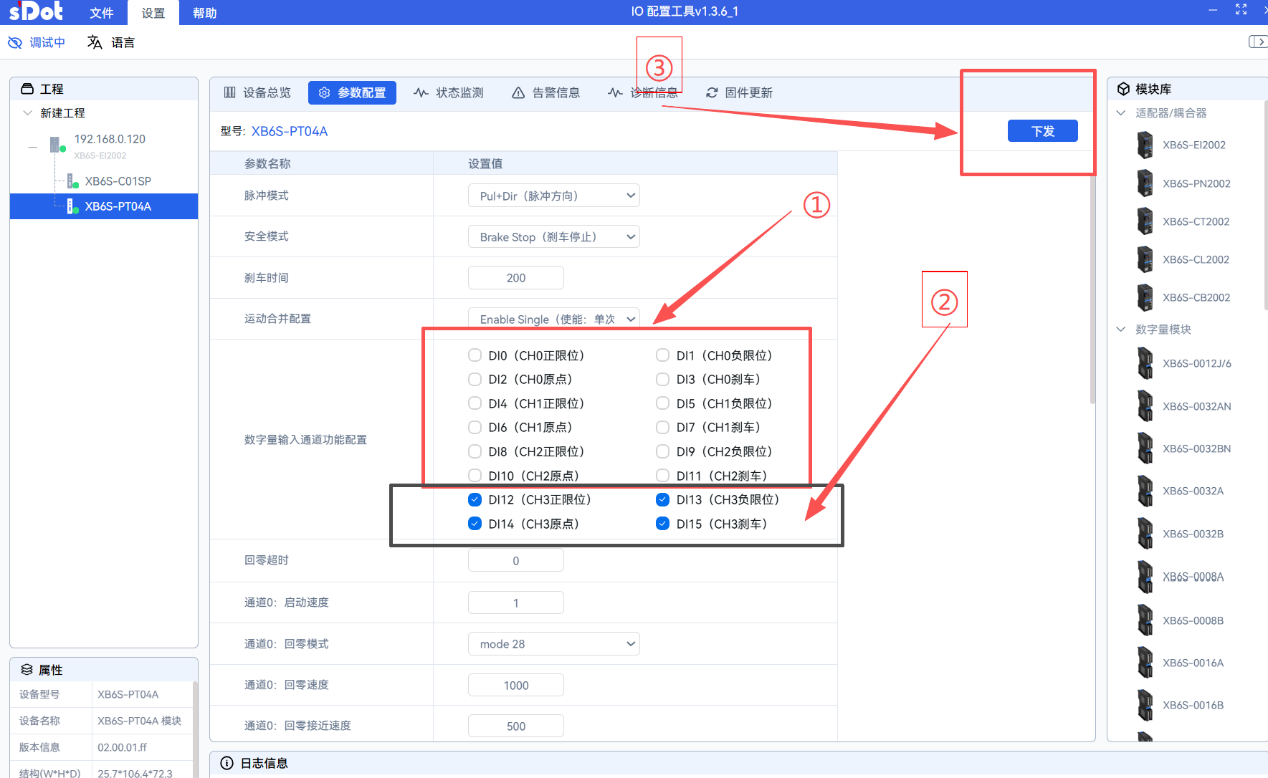This screenshot has height=778, width=1268.
Task: Pick the XB6S-0032AN module icon
Action: (x=1145, y=406)
